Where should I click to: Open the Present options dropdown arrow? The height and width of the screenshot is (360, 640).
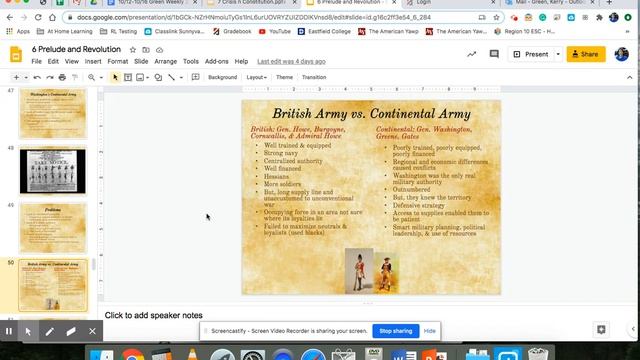pyautogui.click(x=558, y=54)
